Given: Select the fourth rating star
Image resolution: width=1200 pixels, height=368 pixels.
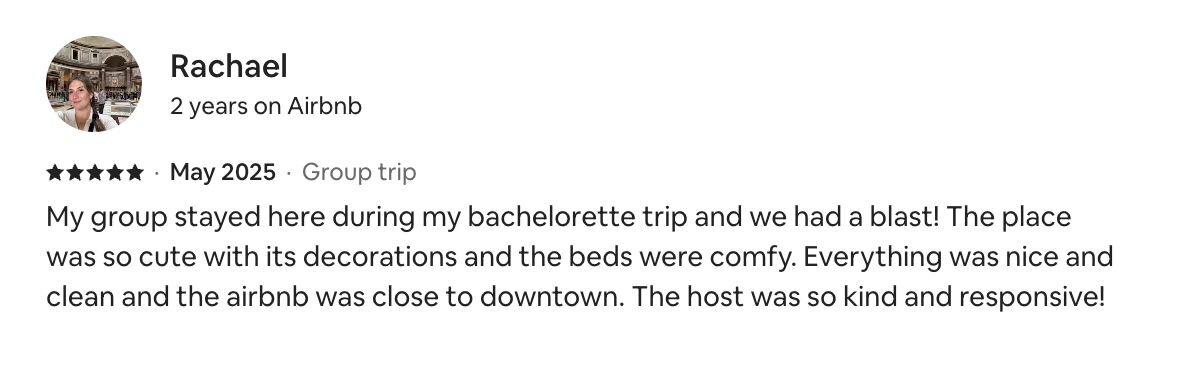Looking at the screenshot, I should (115, 173).
